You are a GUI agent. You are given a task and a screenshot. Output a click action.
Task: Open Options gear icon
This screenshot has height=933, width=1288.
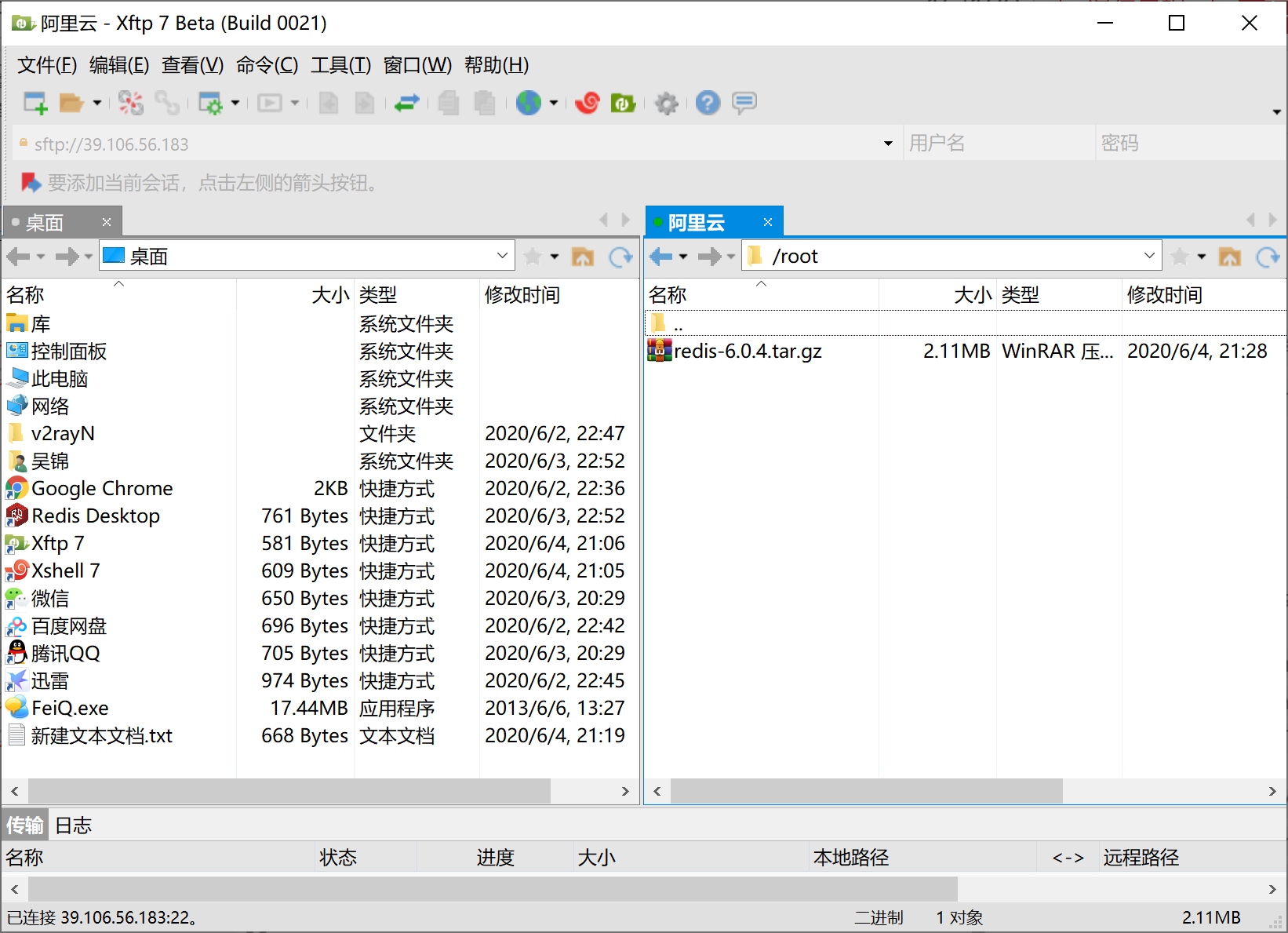tap(666, 103)
